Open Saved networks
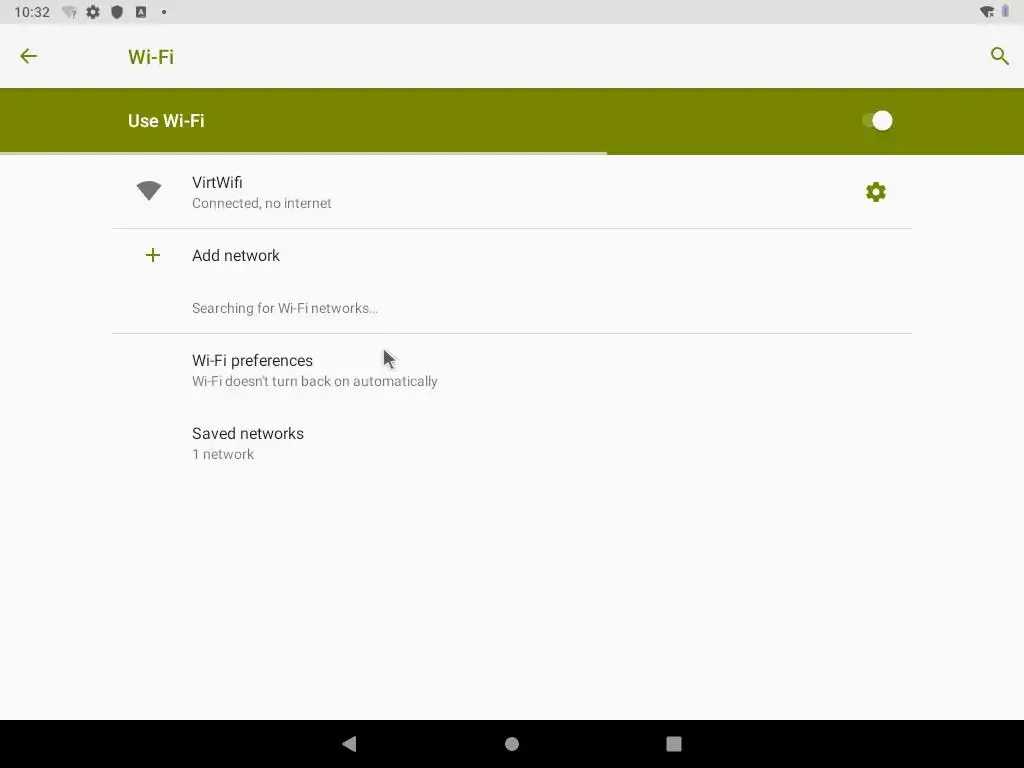The width and height of the screenshot is (1024, 768). [x=511, y=443]
